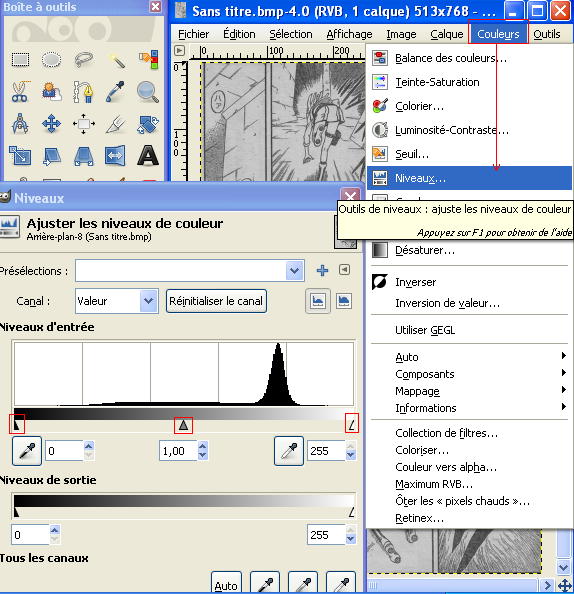Open the Outils menu

[547, 34]
